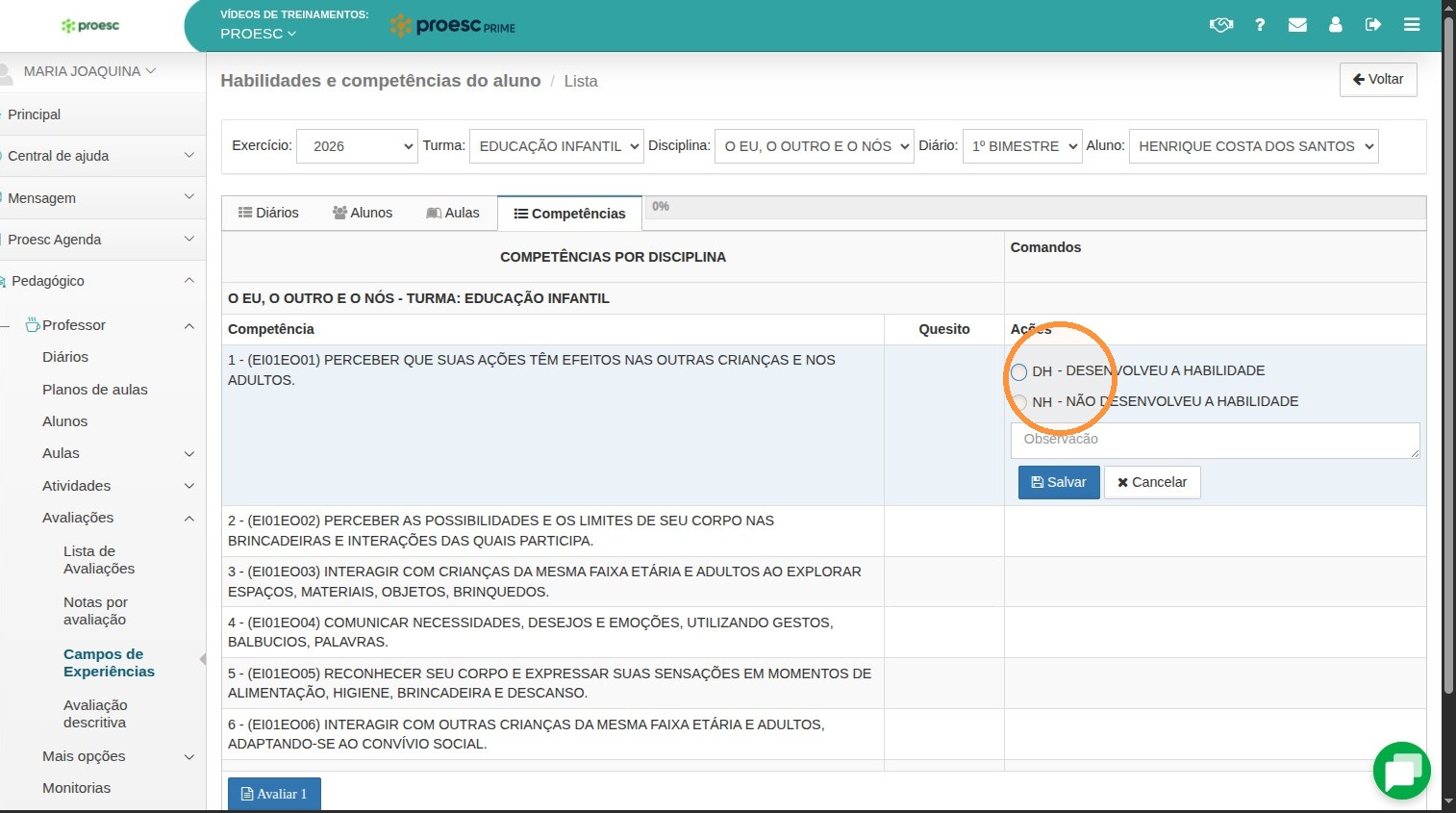Collapse the Pedagógico section
Image resolution: width=1456 pixels, height=813 pixels.
click(x=101, y=281)
